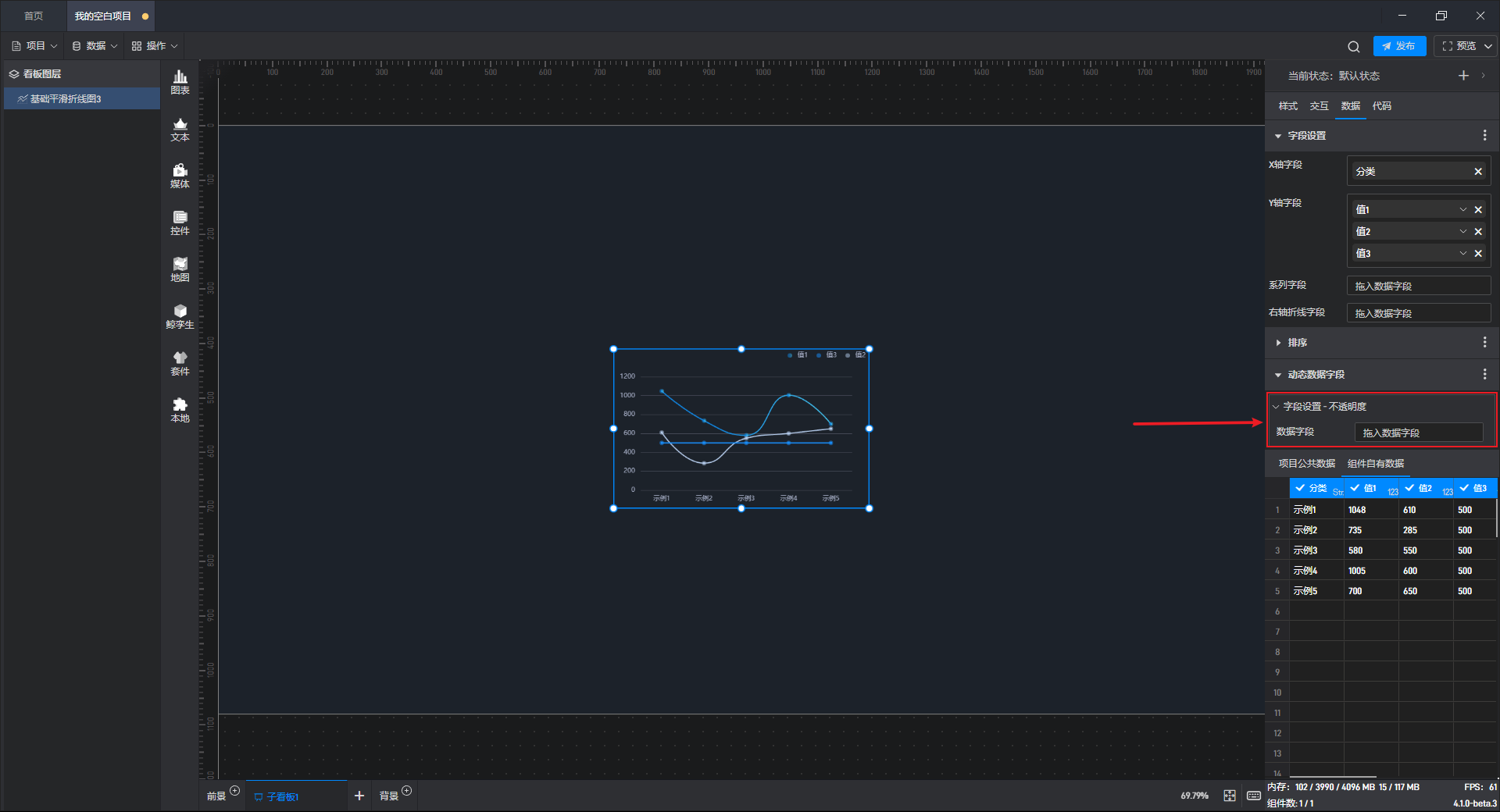Screen dimensions: 1500x812
Task: Open the 鲸孪生 digital twin library
Action: pyautogui.click(x=180, y=316)
